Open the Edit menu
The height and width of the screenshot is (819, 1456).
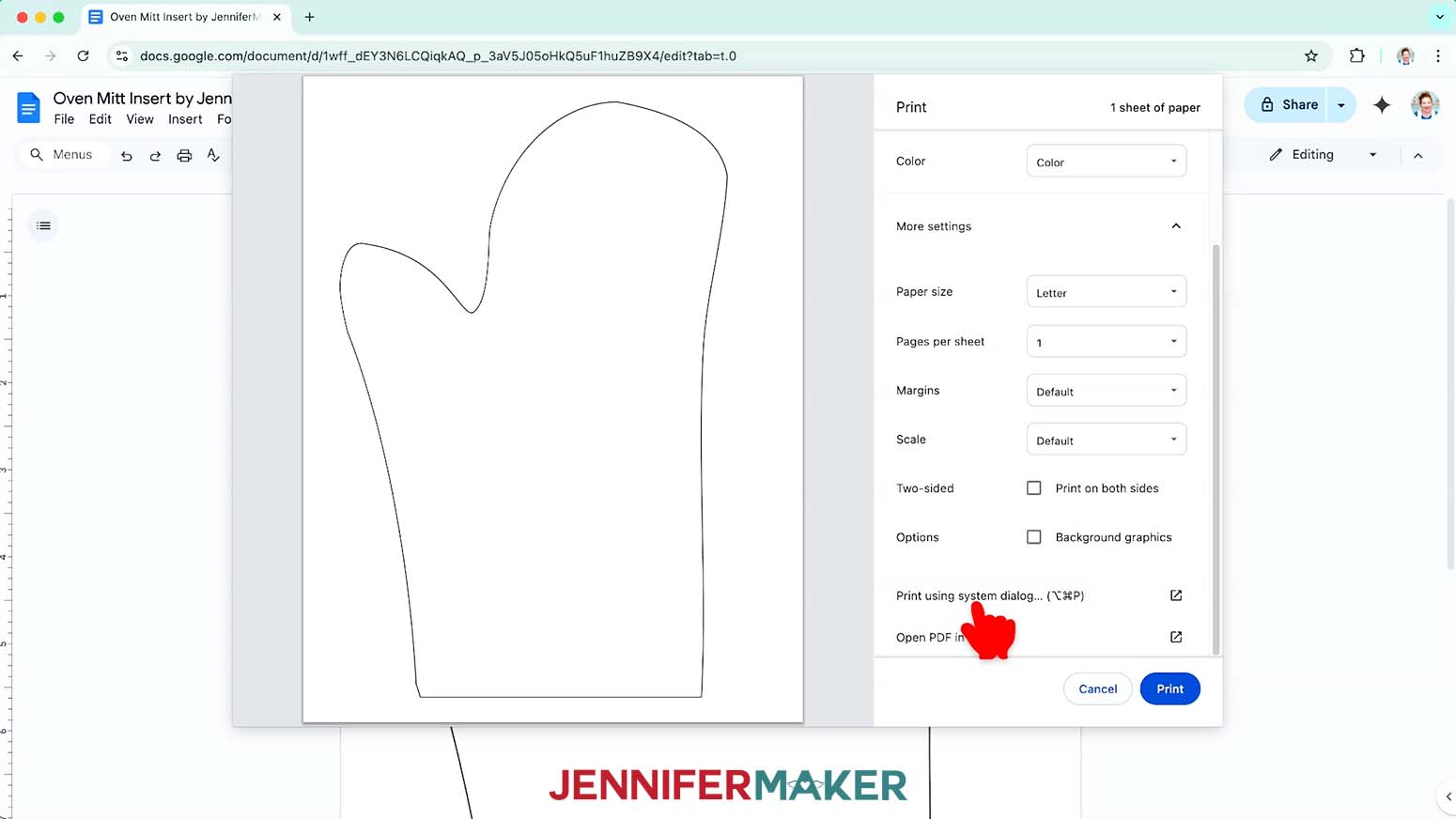pos(101,119)
